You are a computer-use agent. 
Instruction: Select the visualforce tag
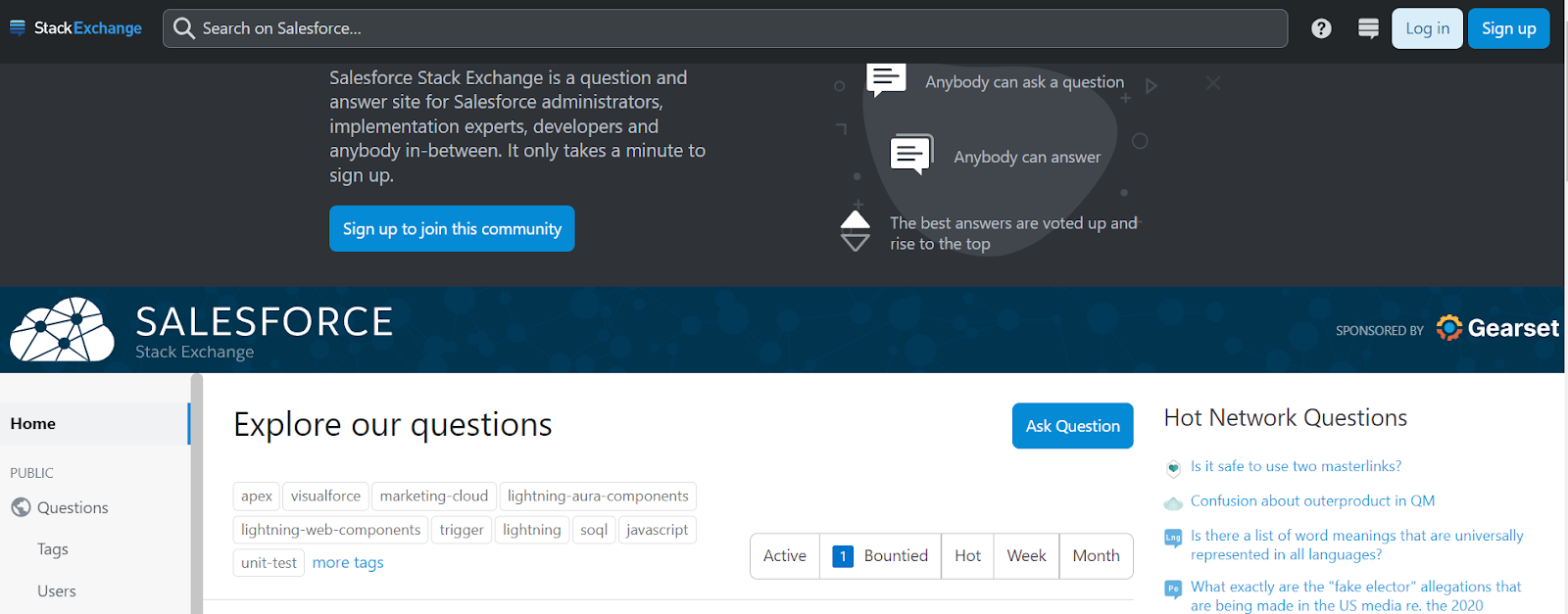click(325, 496)
